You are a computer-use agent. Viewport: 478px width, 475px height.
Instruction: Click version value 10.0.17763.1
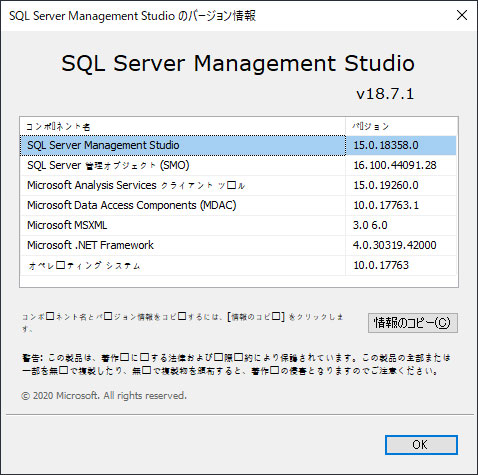(386, 205)
